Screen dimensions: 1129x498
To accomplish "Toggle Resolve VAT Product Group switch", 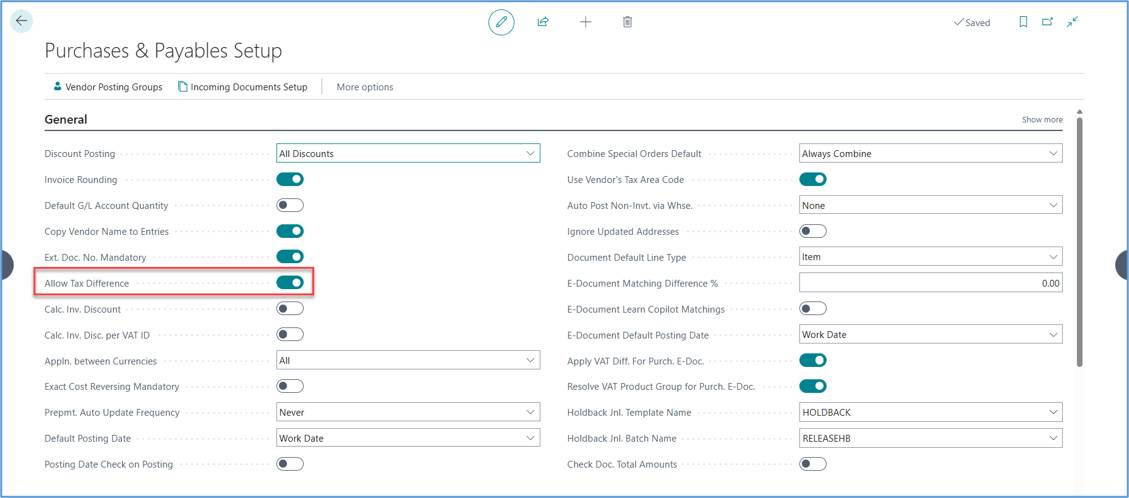I will click(813, 386).
